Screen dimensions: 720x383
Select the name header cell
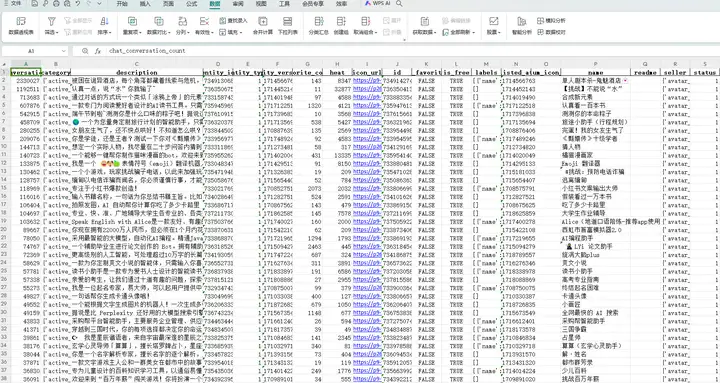tap(596, 73)
